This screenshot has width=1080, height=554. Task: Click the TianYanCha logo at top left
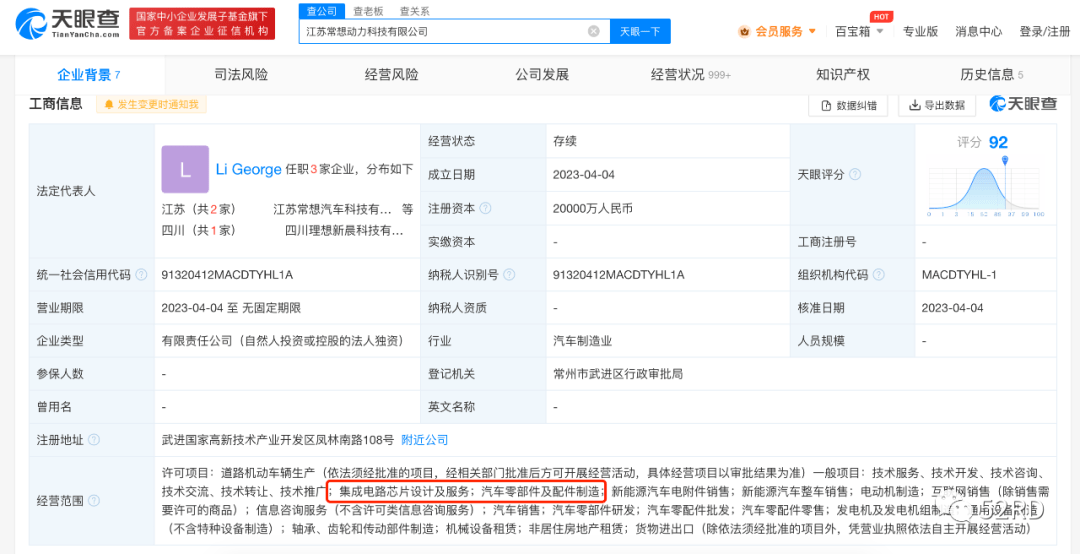[x=67, y=24]
